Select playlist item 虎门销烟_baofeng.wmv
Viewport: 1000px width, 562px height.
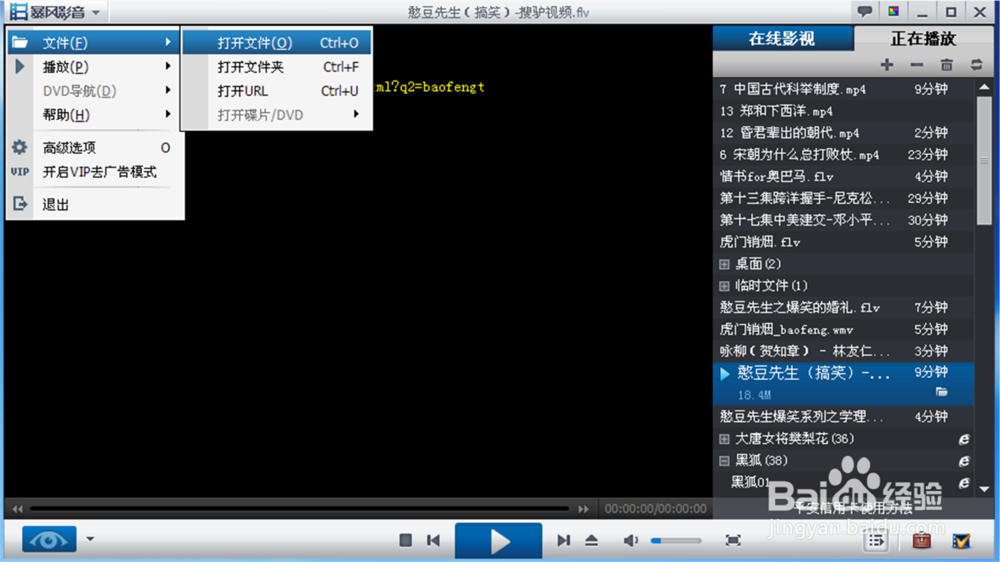(x=844, y=329)
